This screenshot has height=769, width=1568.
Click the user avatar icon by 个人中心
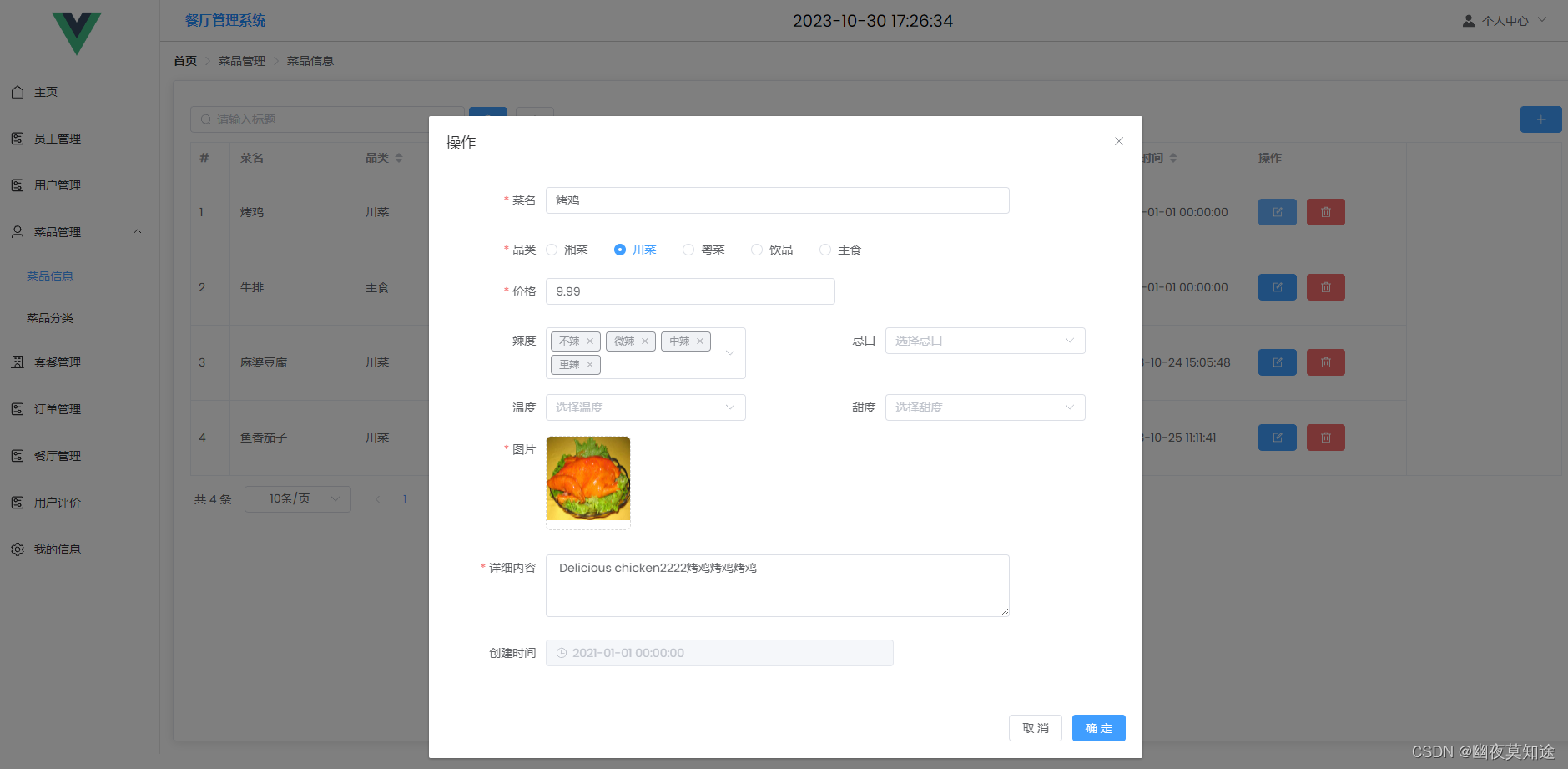(1468, 21)
